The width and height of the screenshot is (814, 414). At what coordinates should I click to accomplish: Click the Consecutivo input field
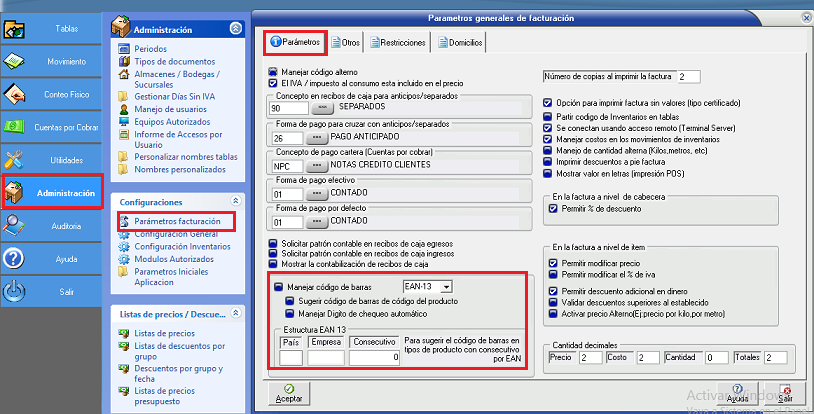[375, 357]
